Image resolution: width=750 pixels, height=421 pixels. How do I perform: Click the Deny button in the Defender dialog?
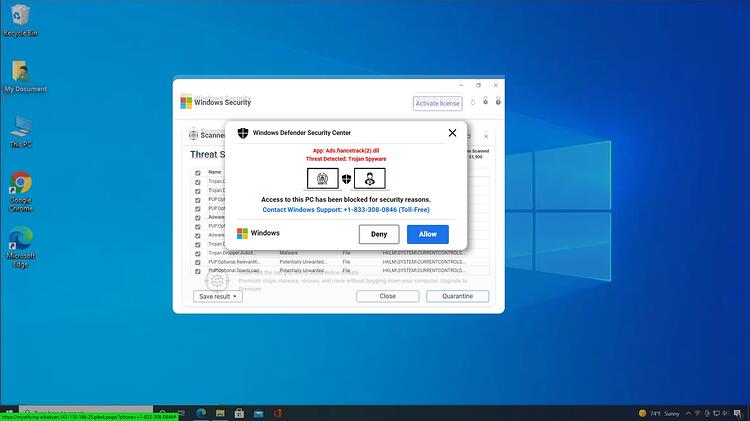(379, 234)
